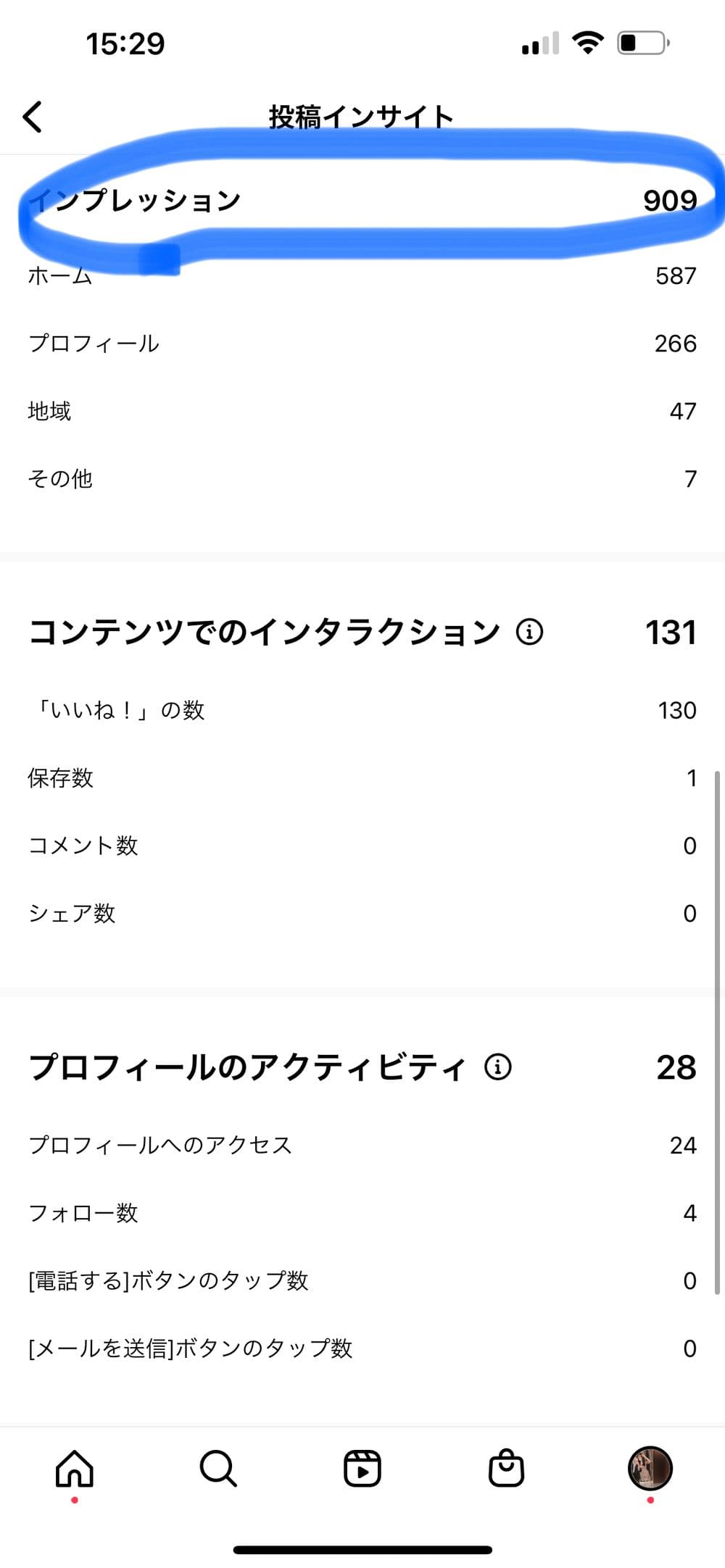This screenshot has height=1568, width=725.
Task: Open the Search magnifier icon
Action: 218,1468
